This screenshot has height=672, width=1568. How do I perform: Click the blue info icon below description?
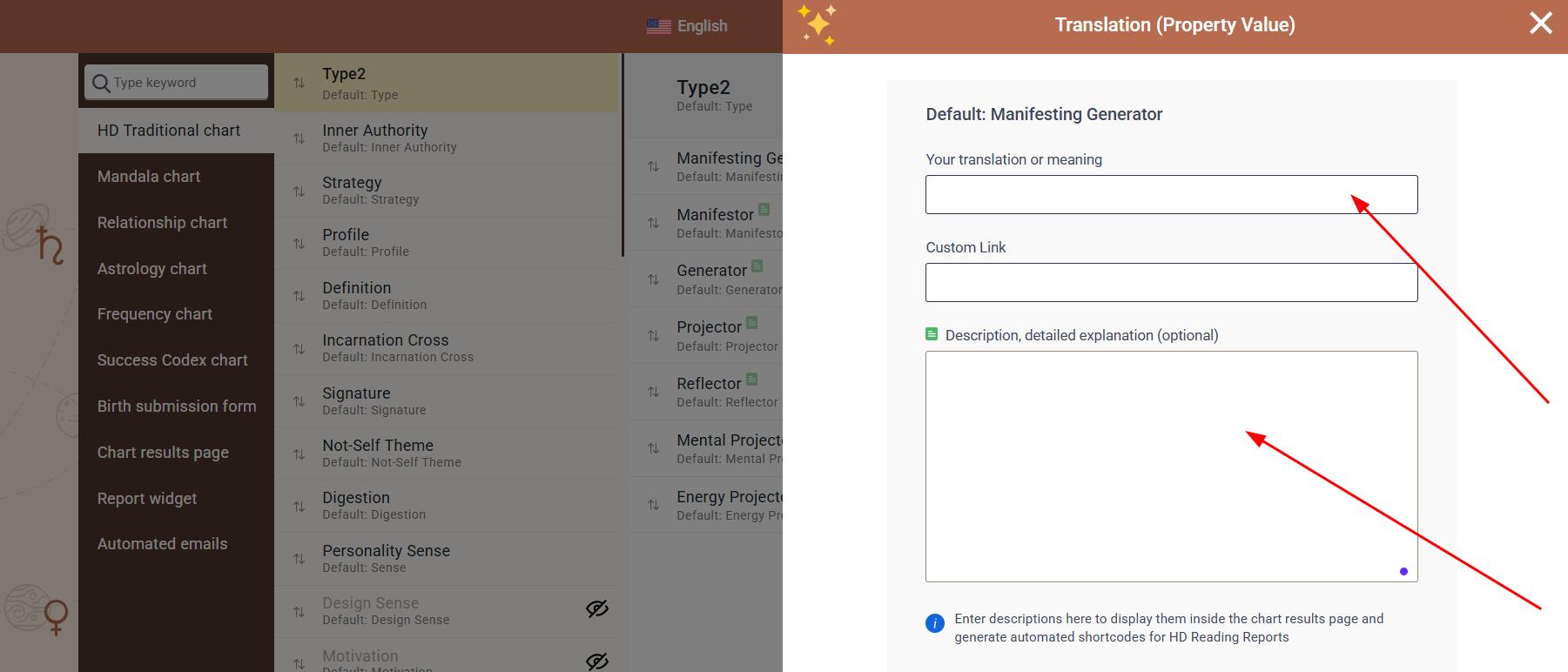tap(934, 623)
